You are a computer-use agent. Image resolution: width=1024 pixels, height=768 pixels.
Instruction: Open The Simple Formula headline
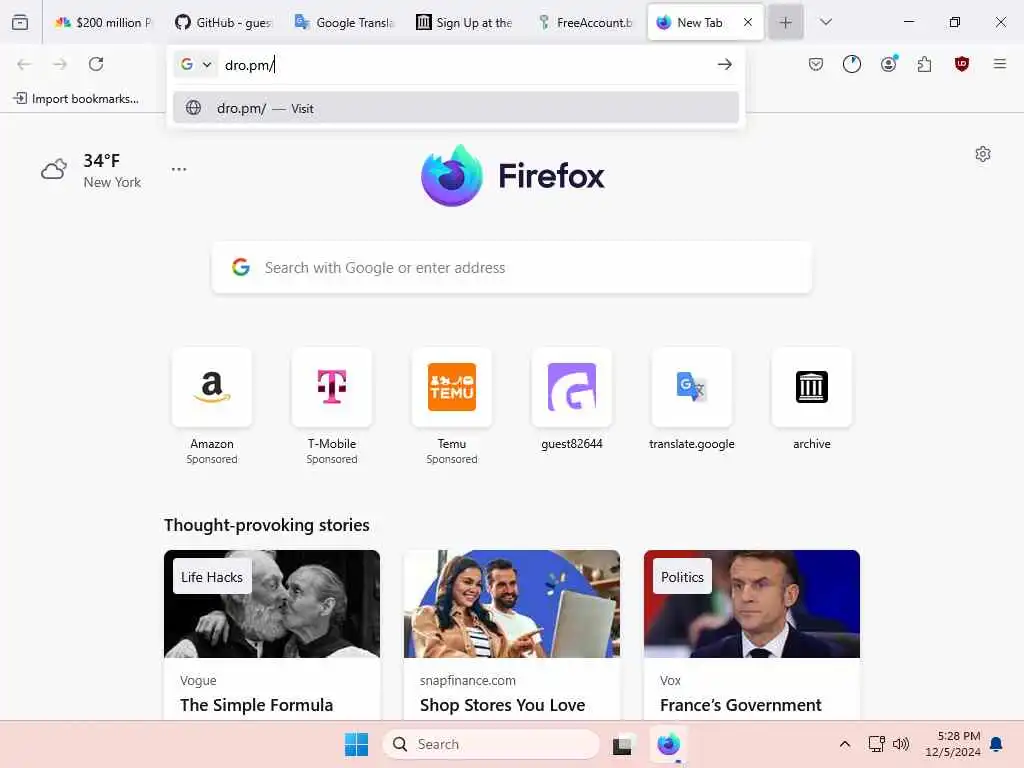257,705
